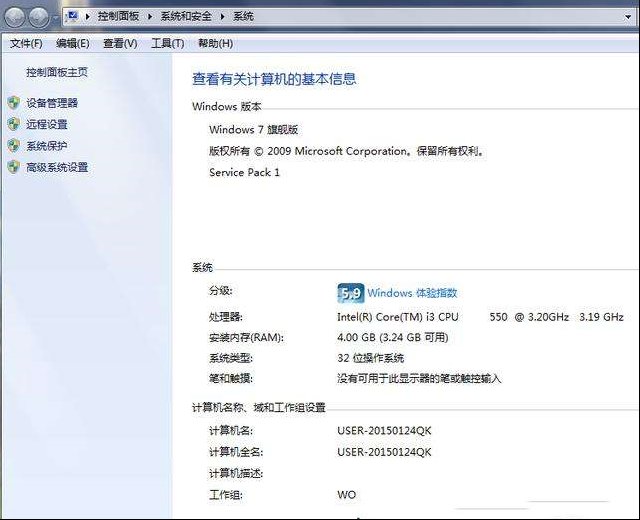Open the 帮助(H) menu
Image resolution: width=640 pixels, height=520 pixels.
point(216,43)
